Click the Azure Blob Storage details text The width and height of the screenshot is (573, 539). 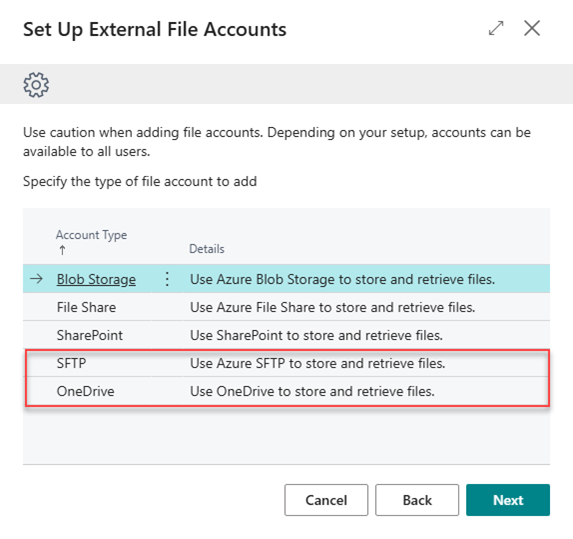(342, 280)
